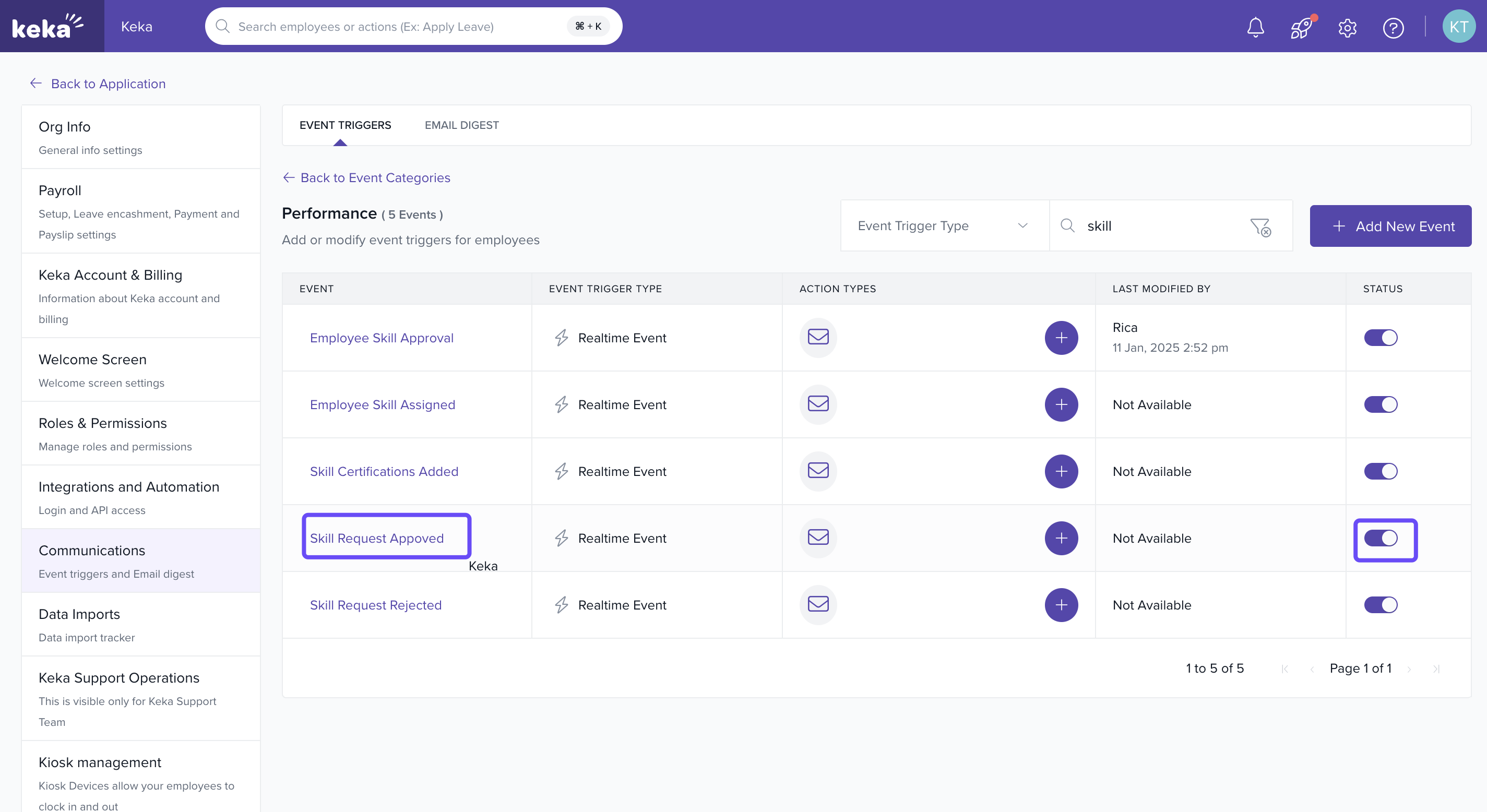
Task: Click the plus button for Skill Request Rejected
Action: 1061,605
